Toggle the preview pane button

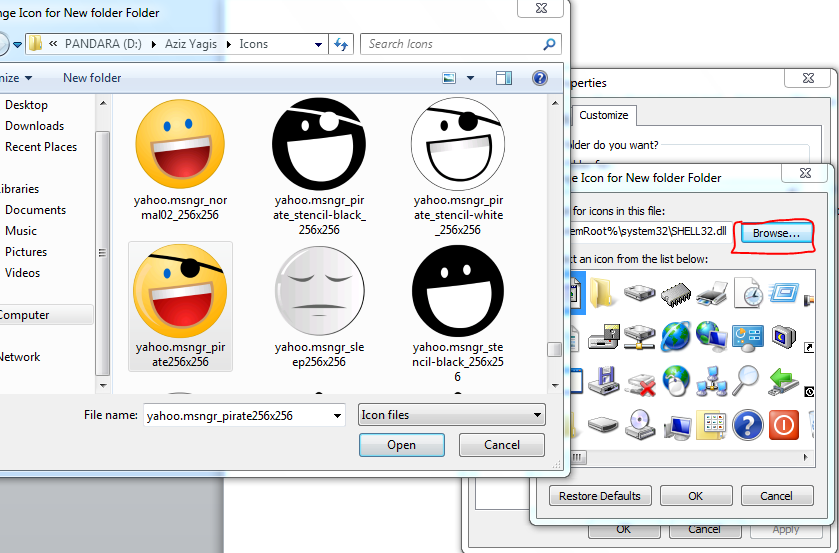point(504,78)
